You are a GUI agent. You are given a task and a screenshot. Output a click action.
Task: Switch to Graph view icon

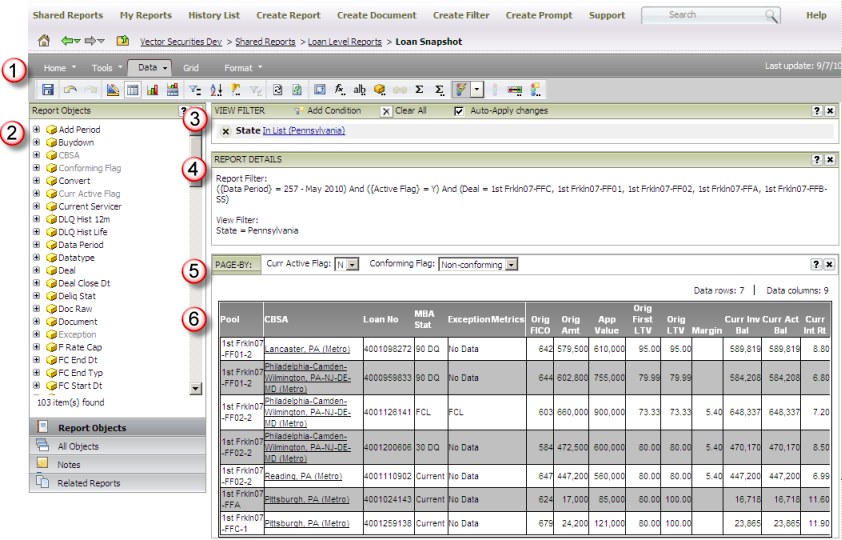click(x=153, y=90)
